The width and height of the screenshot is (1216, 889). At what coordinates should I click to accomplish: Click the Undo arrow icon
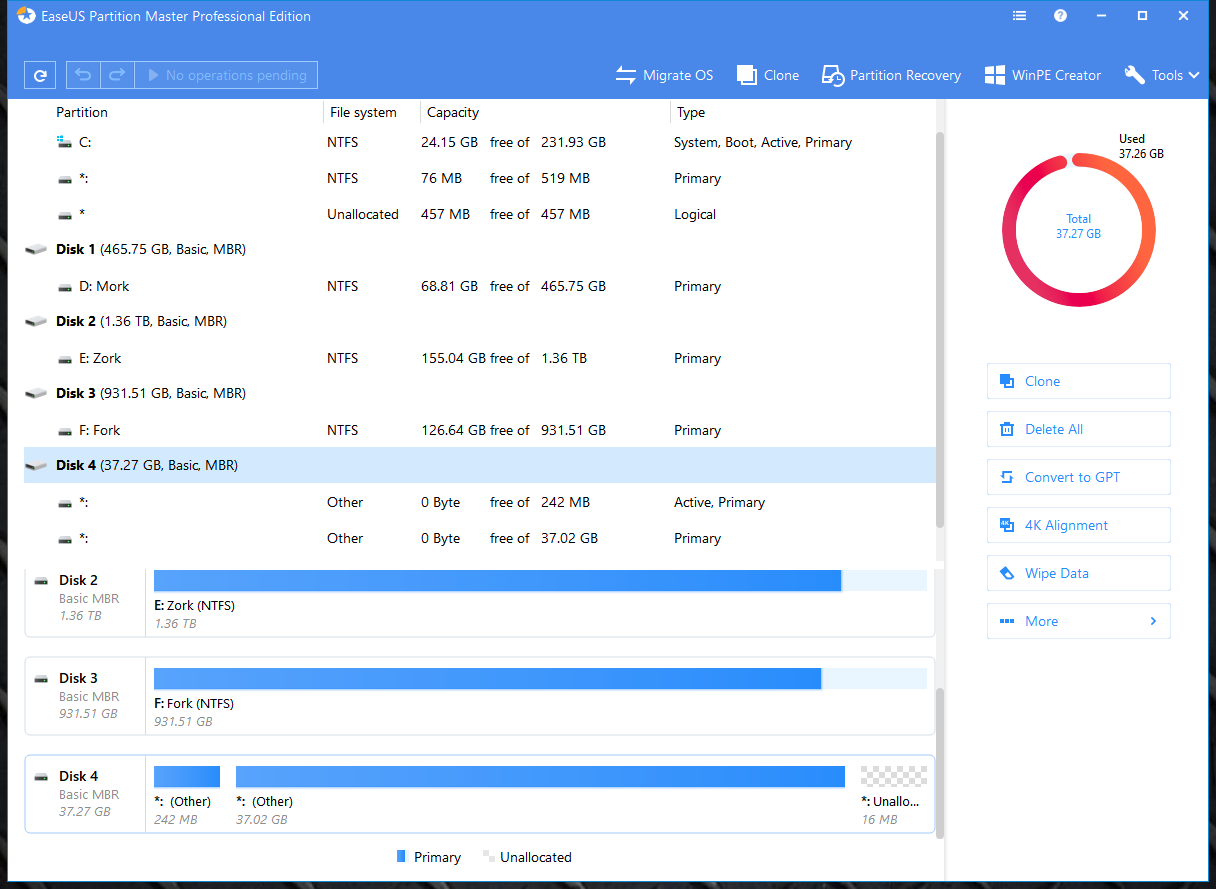tap(83, 75)
